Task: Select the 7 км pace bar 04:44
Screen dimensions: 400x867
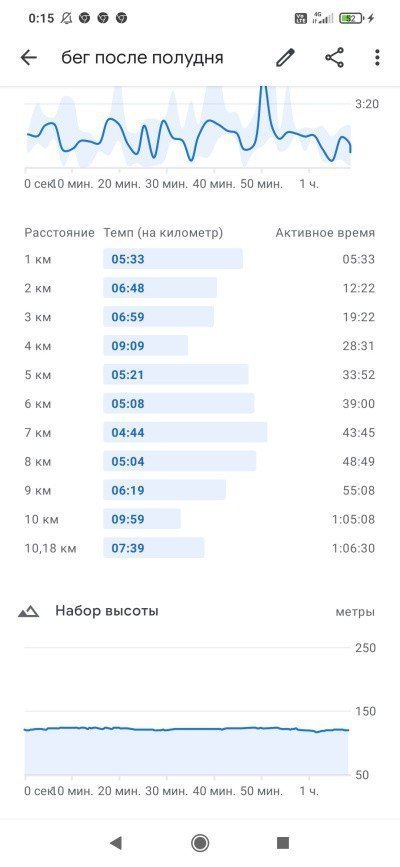Action: coord(185,432)
